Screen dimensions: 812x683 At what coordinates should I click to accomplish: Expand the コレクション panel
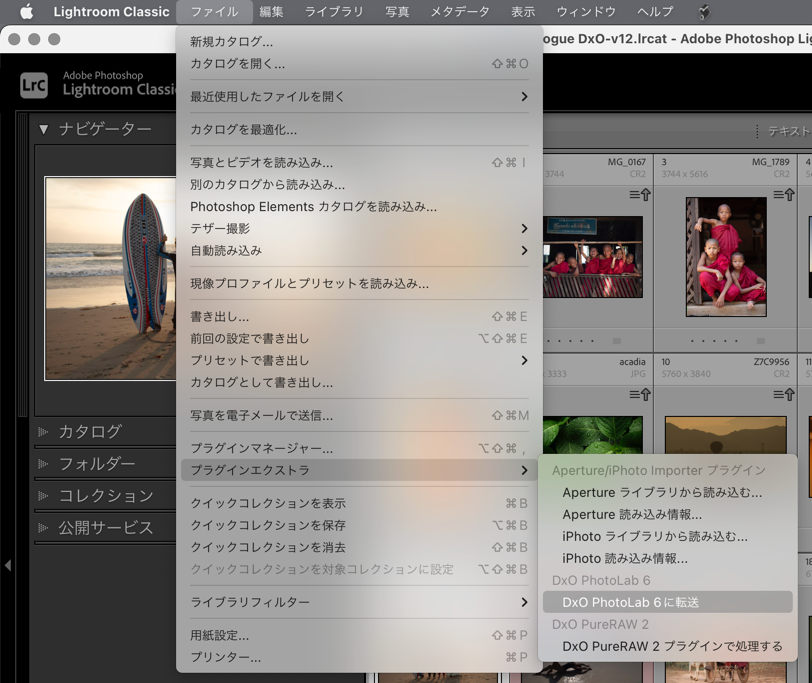pos(43,496)
